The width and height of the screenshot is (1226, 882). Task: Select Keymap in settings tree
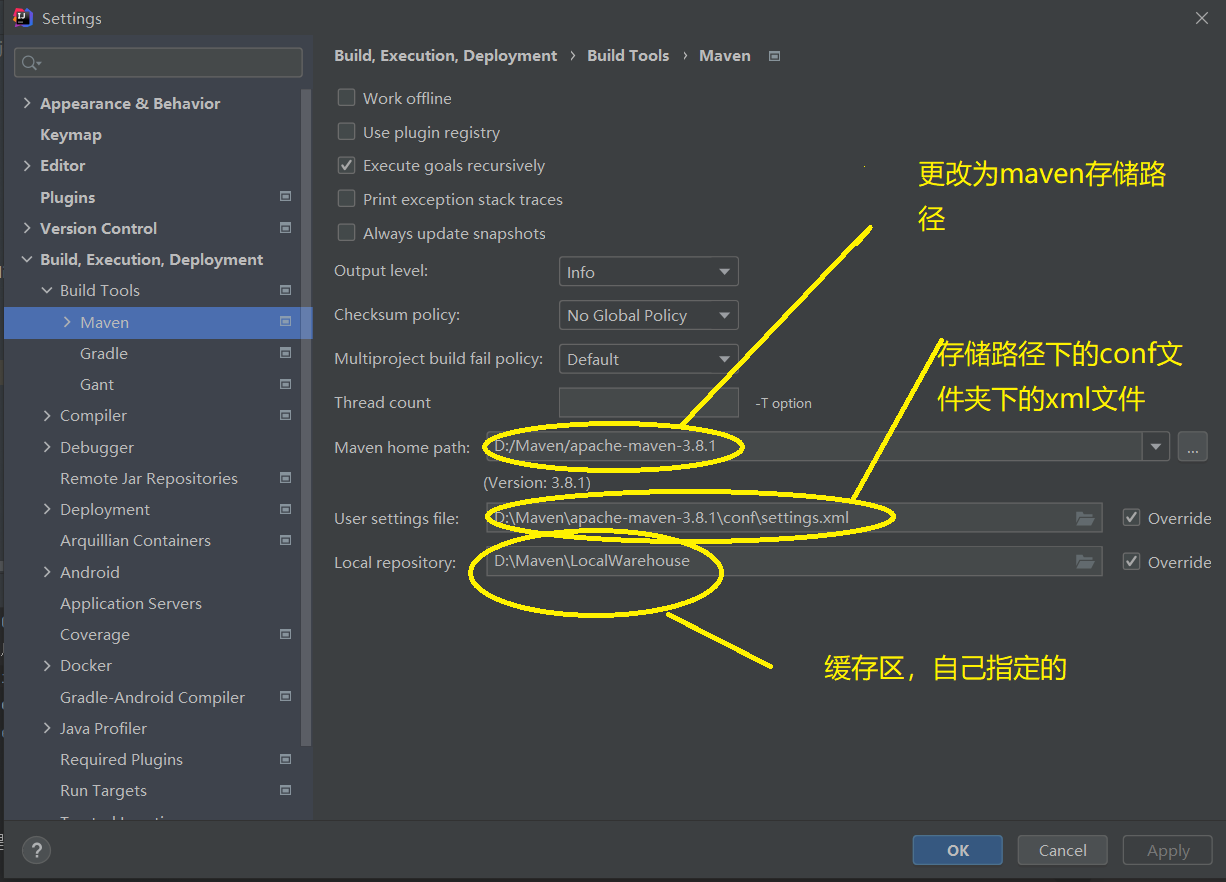tap(71, 134)
